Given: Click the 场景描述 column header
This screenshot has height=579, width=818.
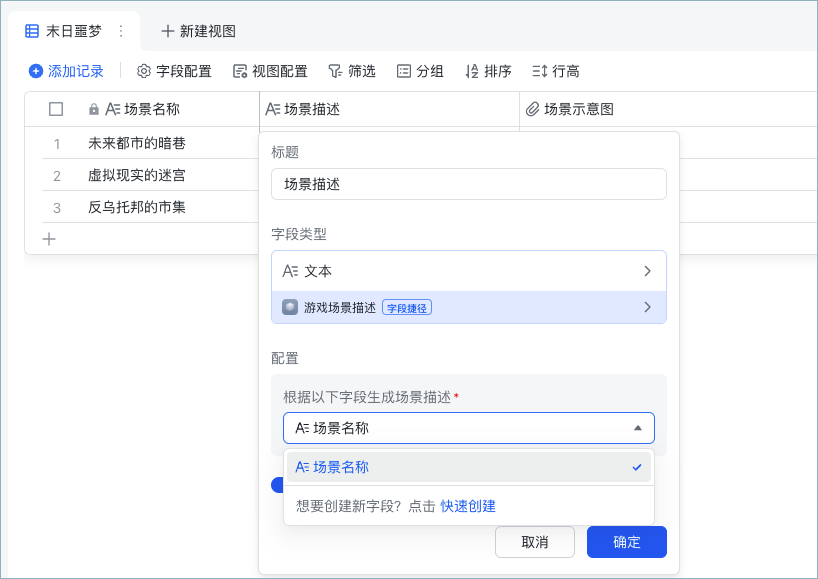Looking at the screenshot, I should [x=389, y=109].
